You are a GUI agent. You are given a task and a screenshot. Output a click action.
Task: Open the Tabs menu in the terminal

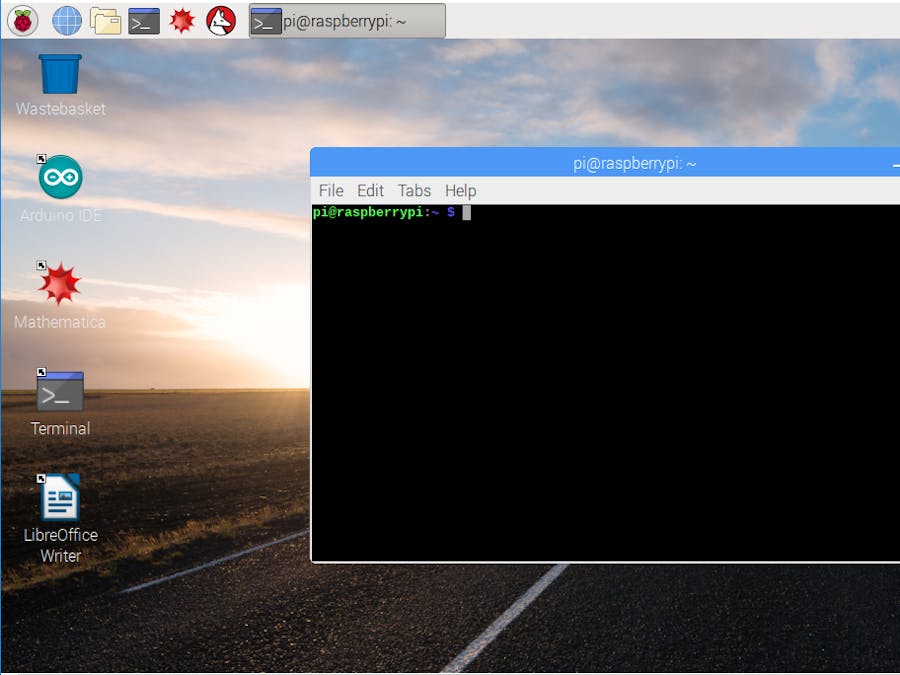(414, 190)
